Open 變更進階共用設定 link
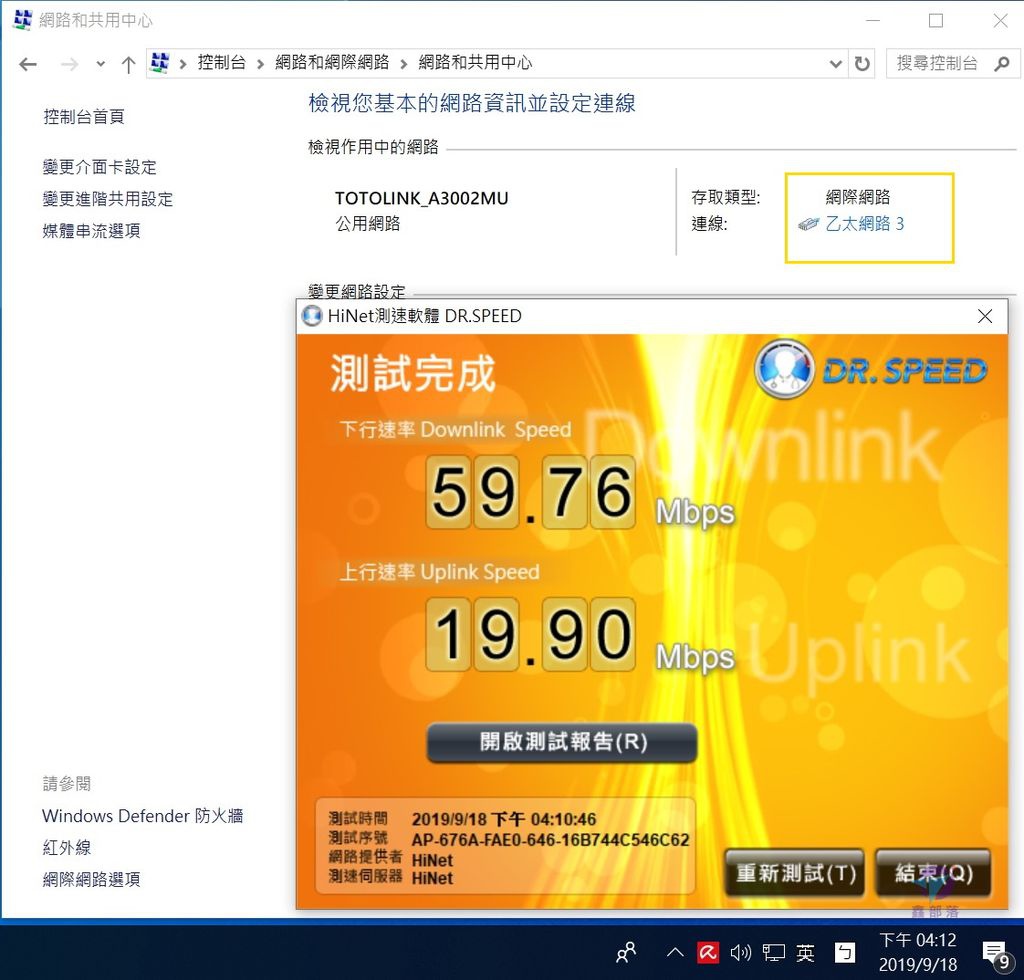The width and height of the screenshot is (1024, 980). point(108,199)
